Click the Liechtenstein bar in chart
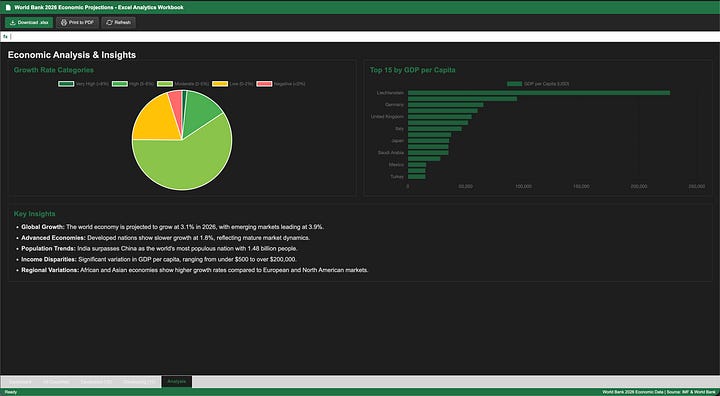 539,93
